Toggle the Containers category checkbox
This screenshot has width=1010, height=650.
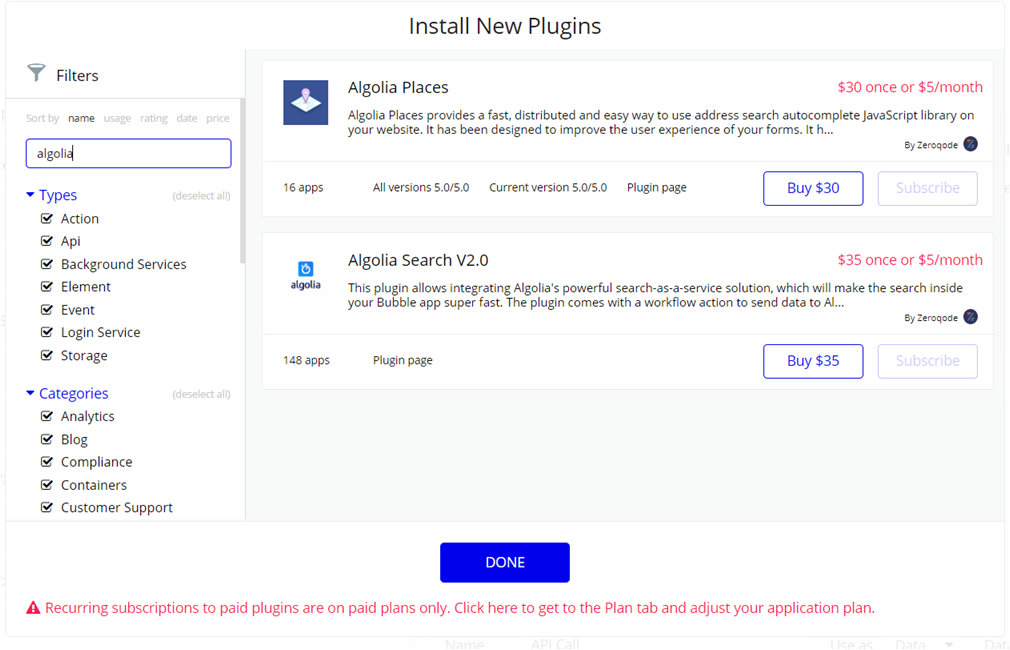pos(46,485)
